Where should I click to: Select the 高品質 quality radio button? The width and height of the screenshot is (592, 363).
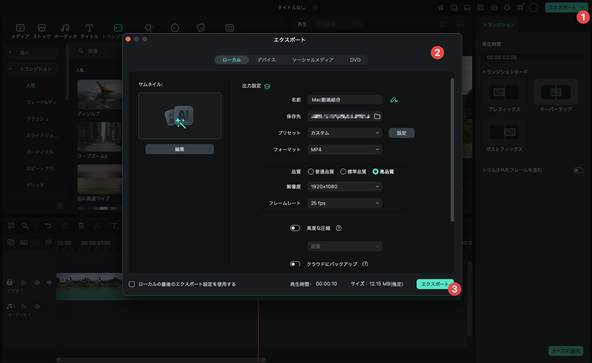click(x=375, y=171)
